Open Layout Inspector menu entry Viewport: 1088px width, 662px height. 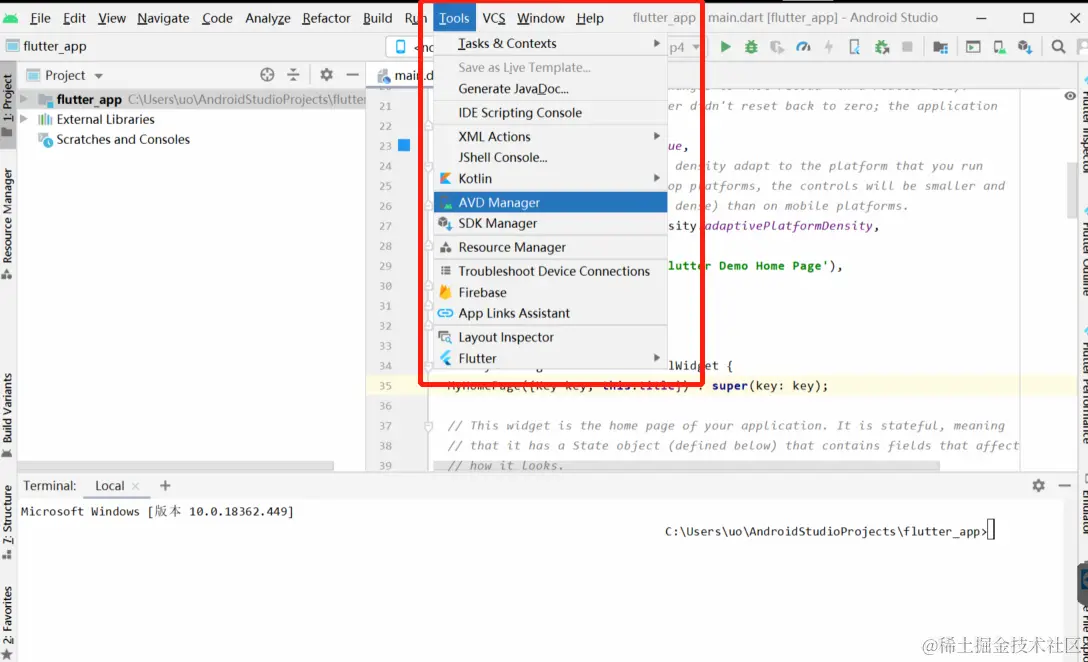550,337
